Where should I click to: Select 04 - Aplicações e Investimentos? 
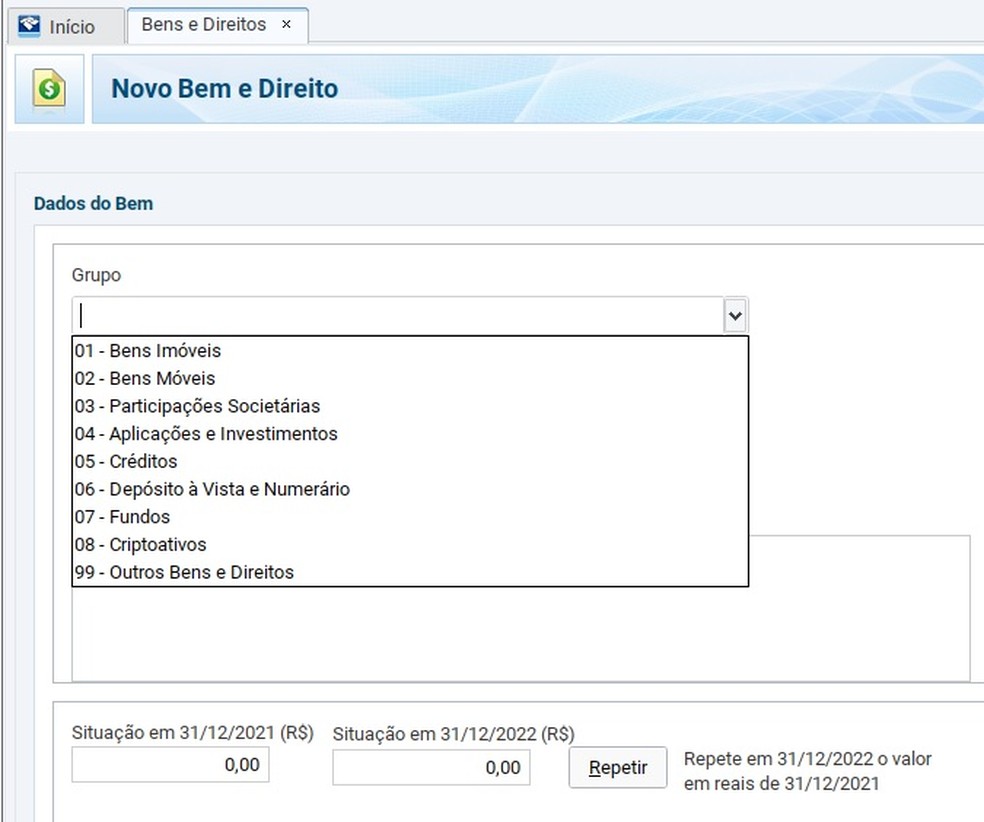pos(206,434)
